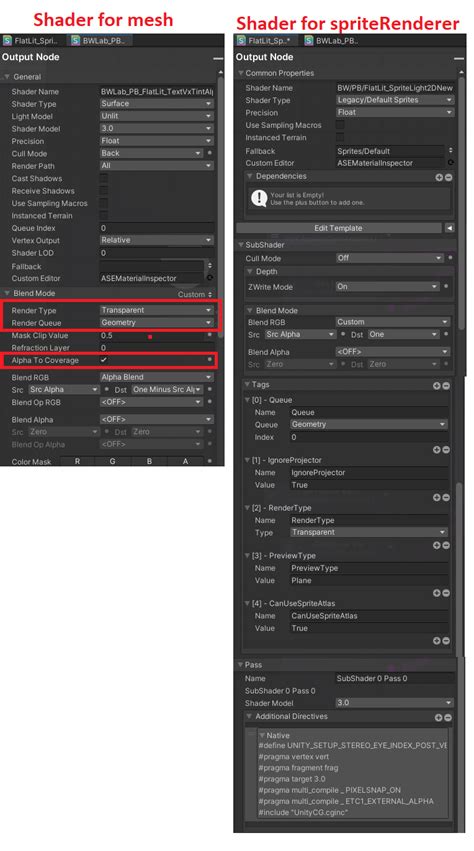Toggle Instanced Terrain checkbox in sprite panel
The image size is (474, 851).
(340, 138)
